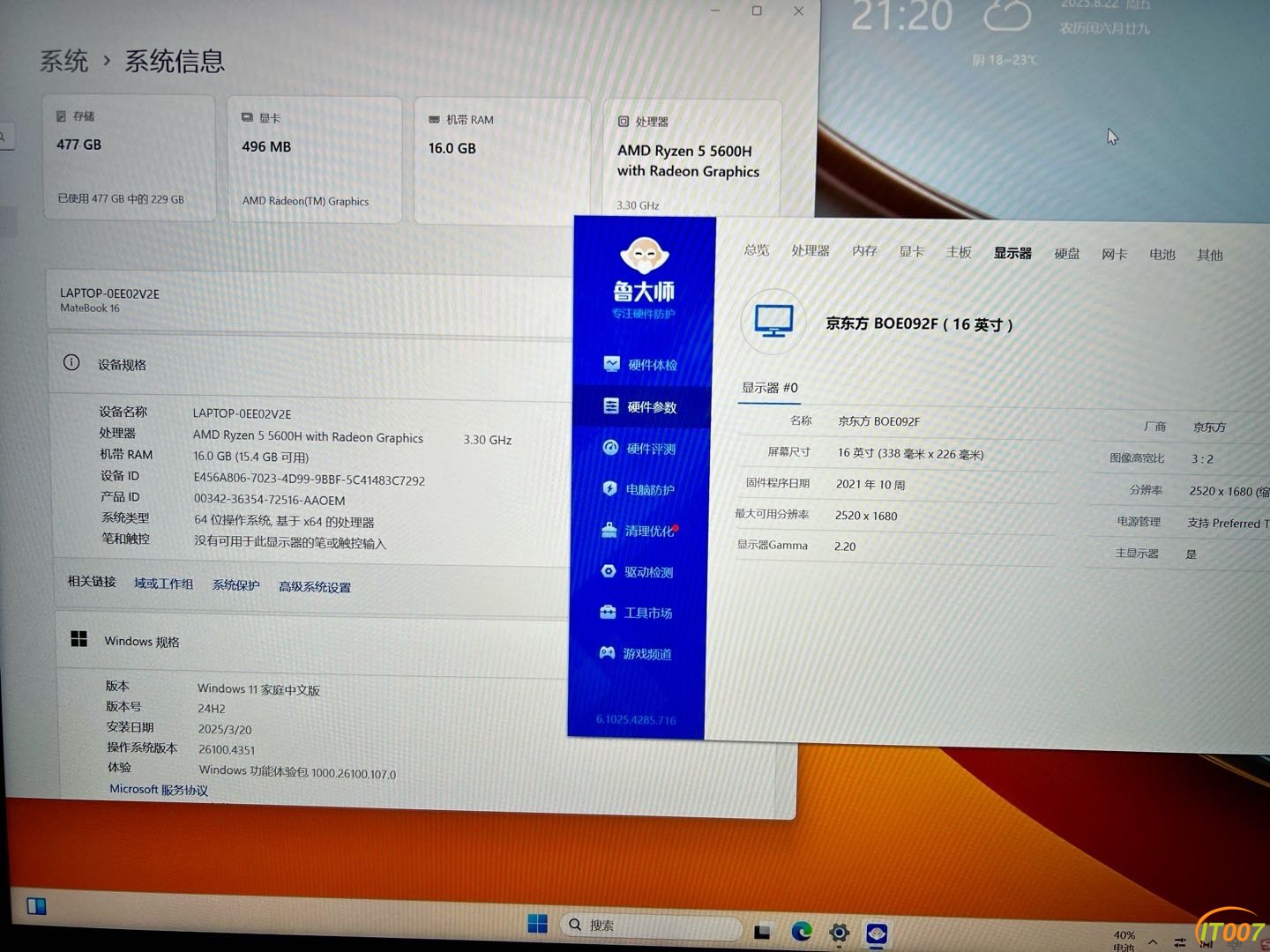Select the LAPTOP-0EE02V2E device name value

[242, 413]
